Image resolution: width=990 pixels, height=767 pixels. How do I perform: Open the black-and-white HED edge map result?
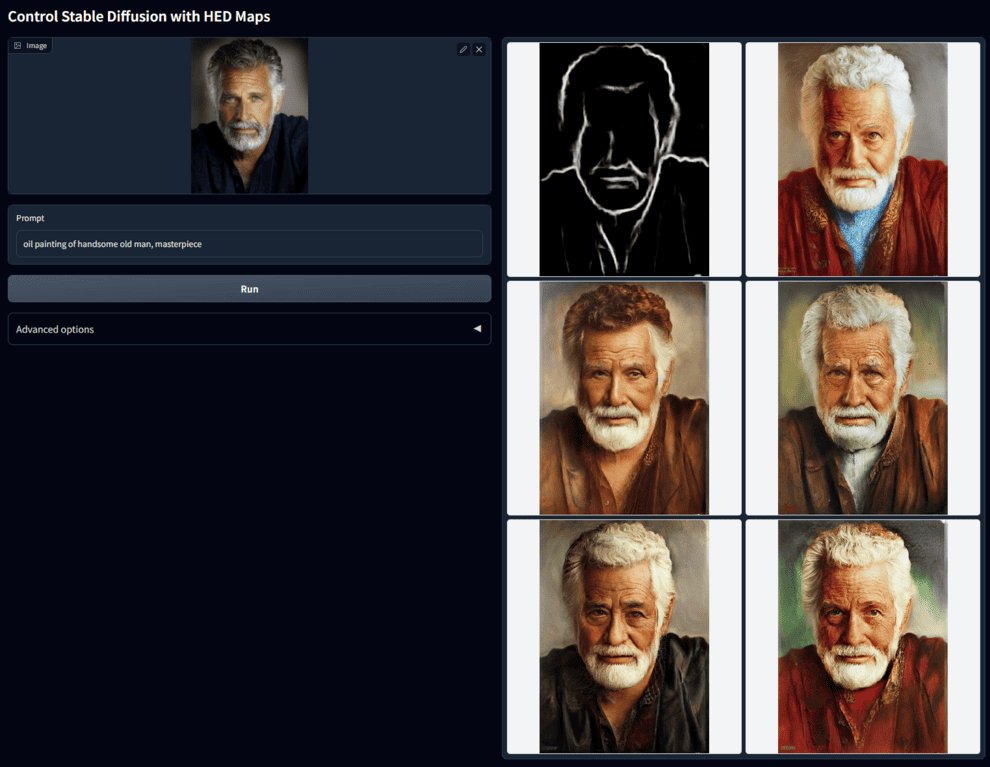tap(624, 159)
